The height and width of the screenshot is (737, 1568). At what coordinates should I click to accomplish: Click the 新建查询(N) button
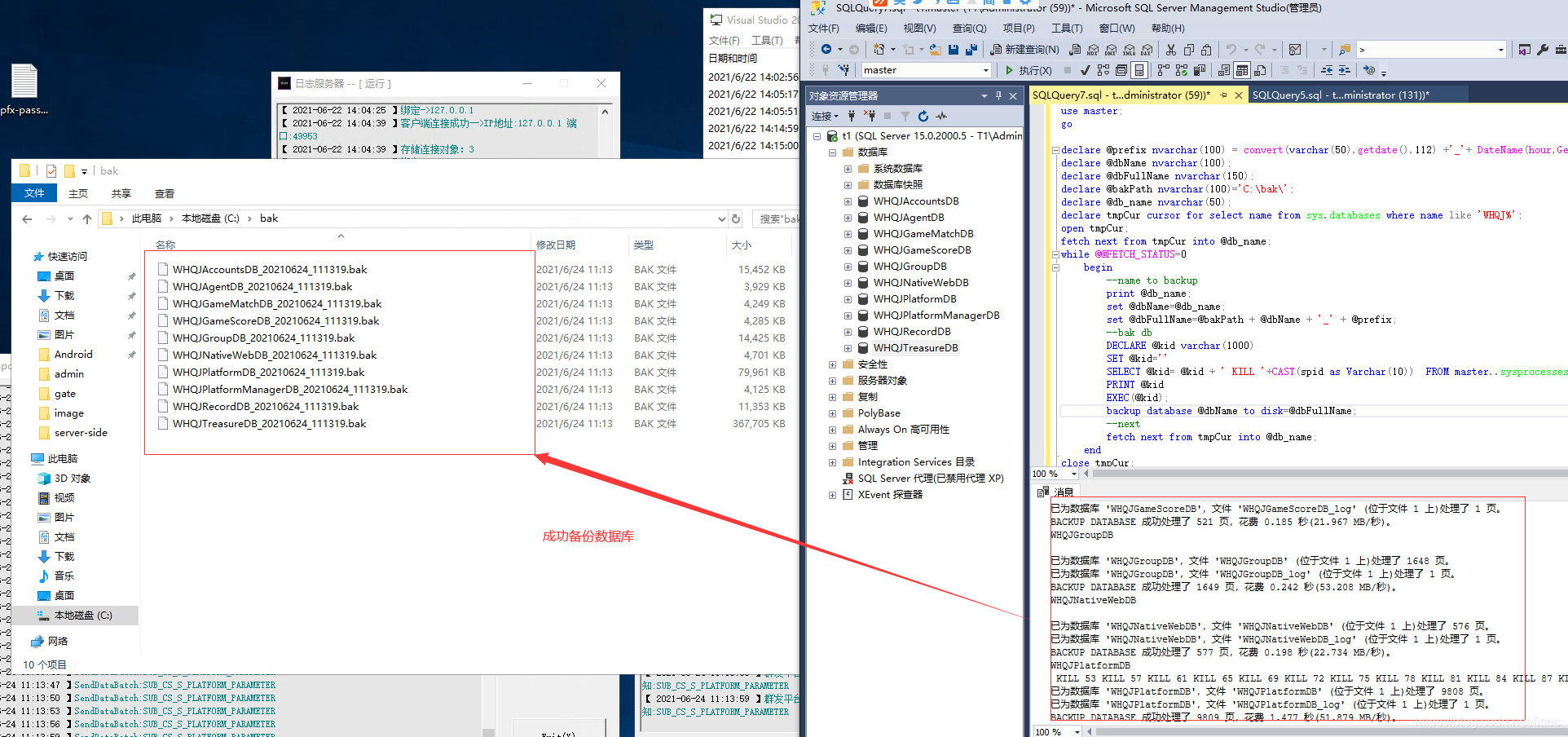(x=1024, y=50)
